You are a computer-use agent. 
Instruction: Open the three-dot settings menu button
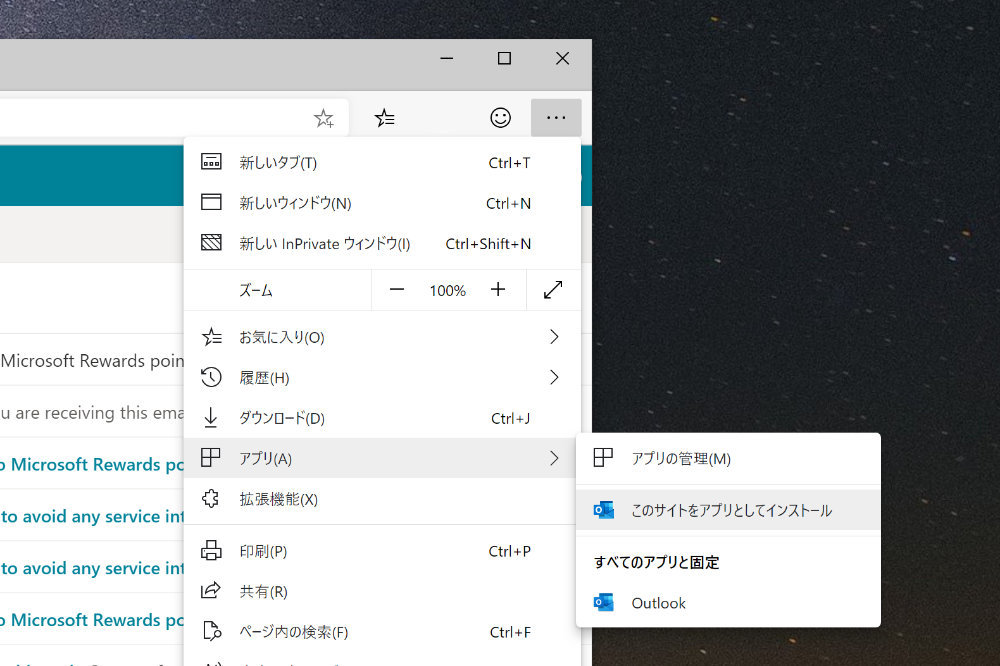tap(556, 117)
